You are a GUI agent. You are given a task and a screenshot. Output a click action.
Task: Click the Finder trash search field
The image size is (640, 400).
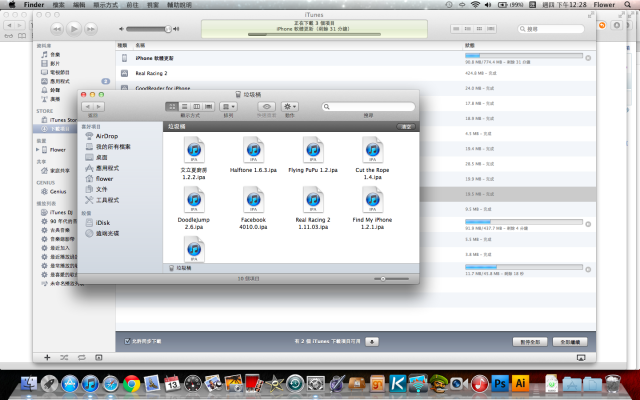click(368, 107)
